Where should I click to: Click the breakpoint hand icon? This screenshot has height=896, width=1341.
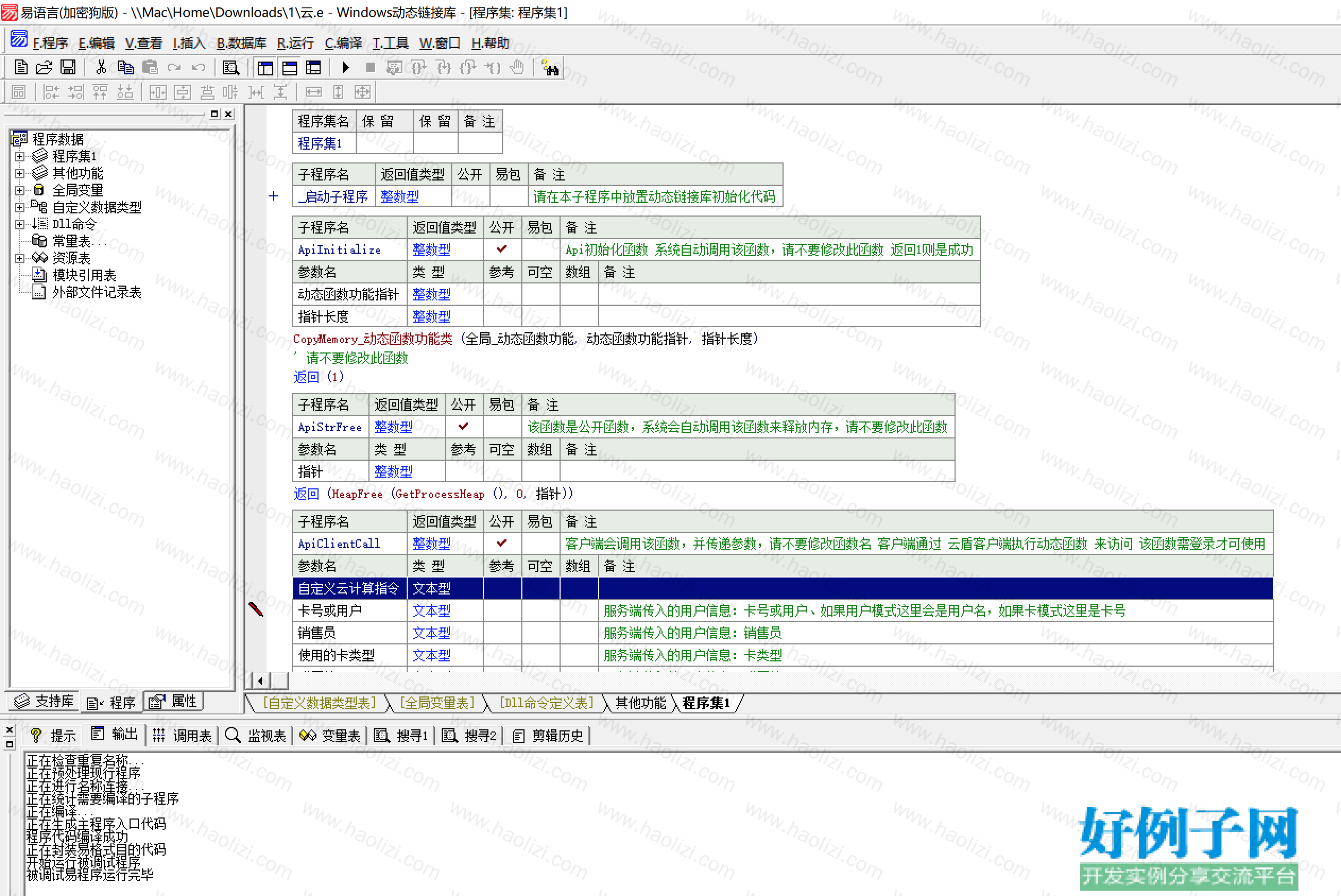tap(517, 68)
